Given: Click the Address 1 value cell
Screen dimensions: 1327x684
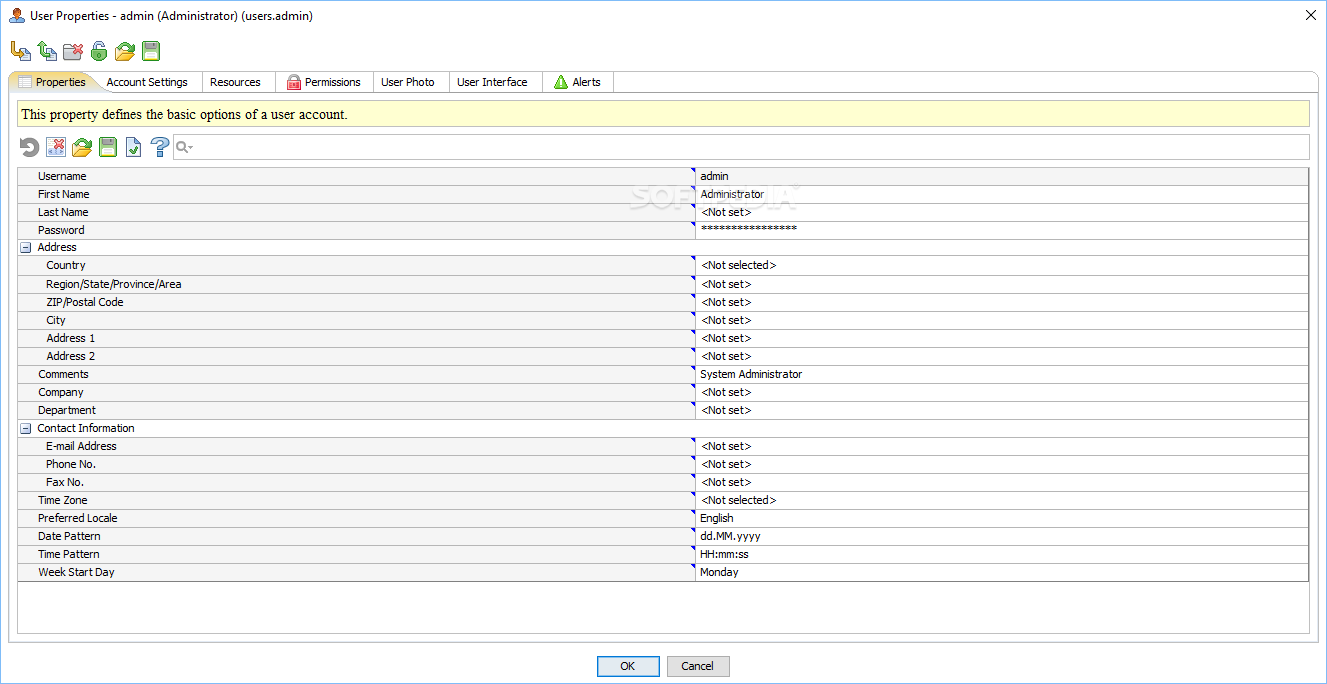Looking at the screenshot, I should click(1001, 338).
